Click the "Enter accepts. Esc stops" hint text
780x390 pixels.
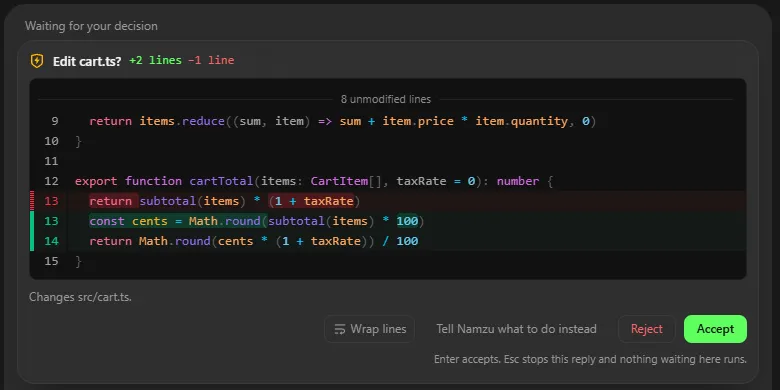point(590,359)
